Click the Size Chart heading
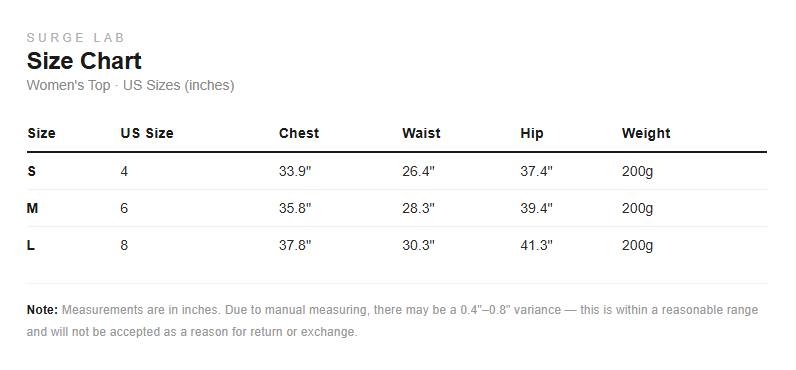The width and height of the screenshot is (796, 370). pos(84,61)
